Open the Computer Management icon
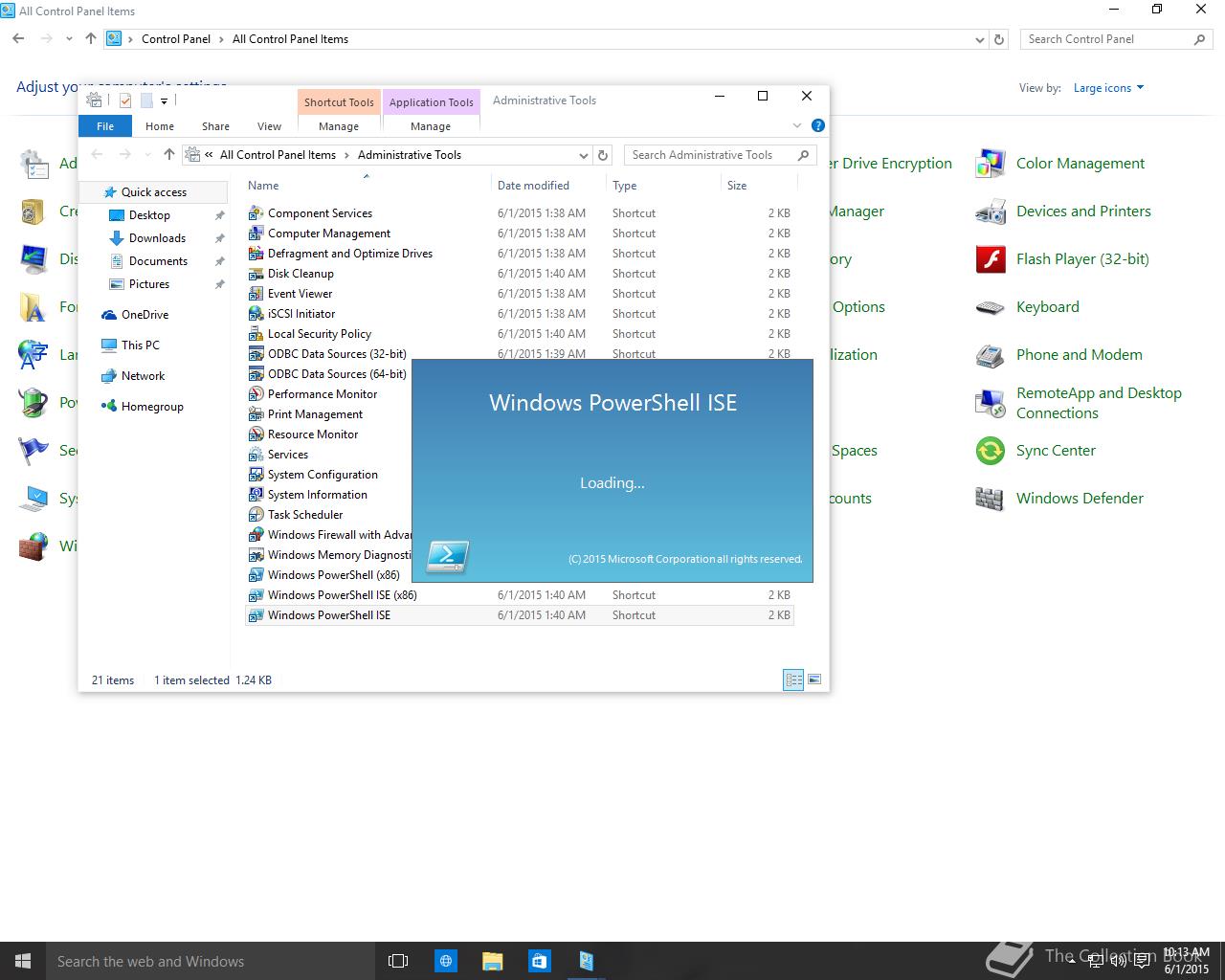 tap(256, 234)
